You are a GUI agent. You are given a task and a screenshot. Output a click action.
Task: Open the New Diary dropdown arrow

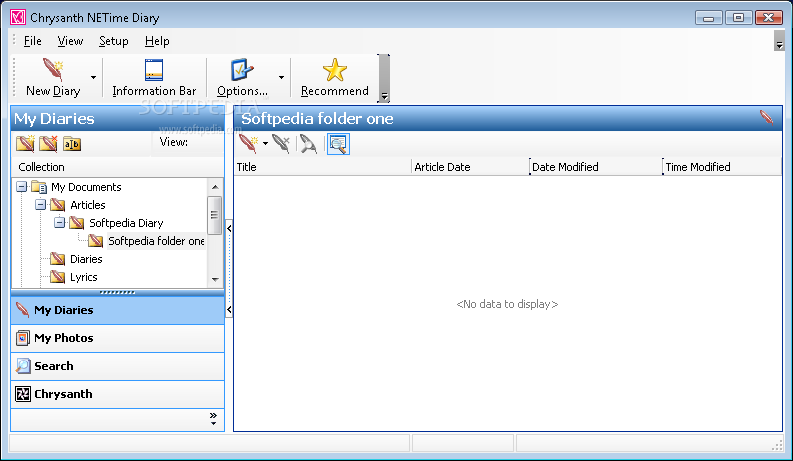(x=94, y=77)
